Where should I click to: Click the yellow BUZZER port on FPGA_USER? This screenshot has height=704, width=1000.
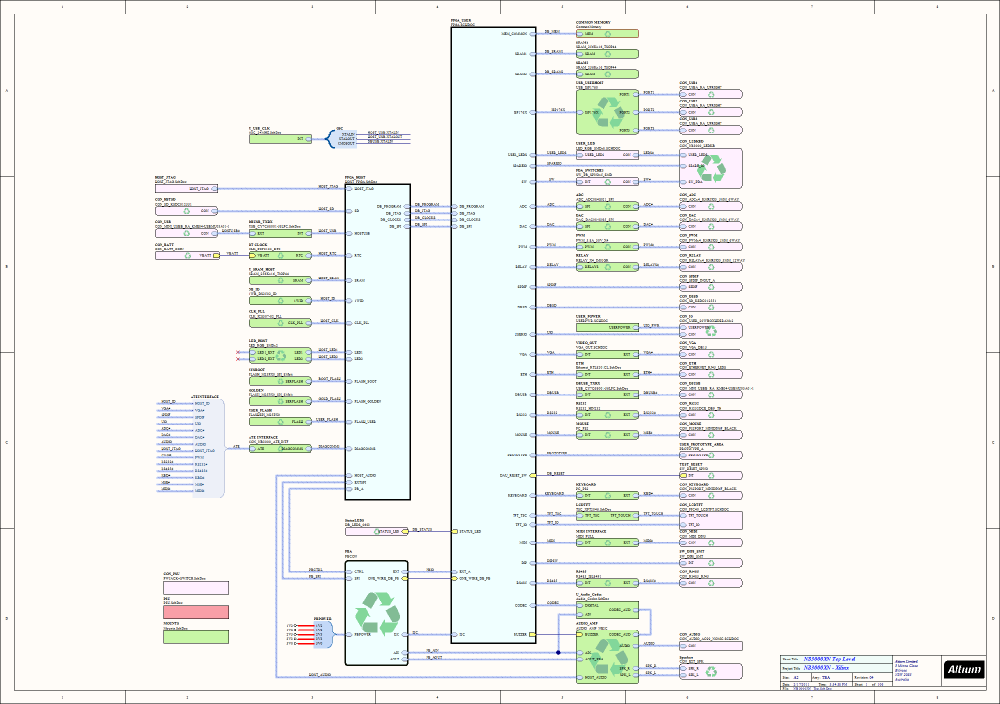(533, 634)
